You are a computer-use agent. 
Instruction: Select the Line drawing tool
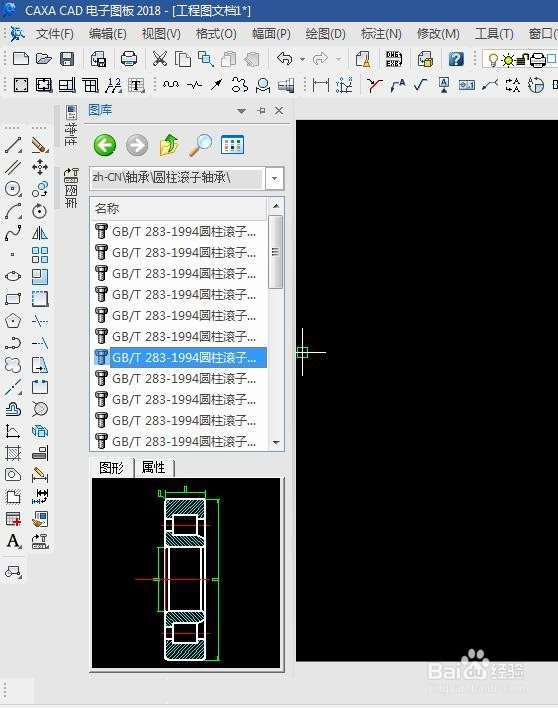[13, 145]
